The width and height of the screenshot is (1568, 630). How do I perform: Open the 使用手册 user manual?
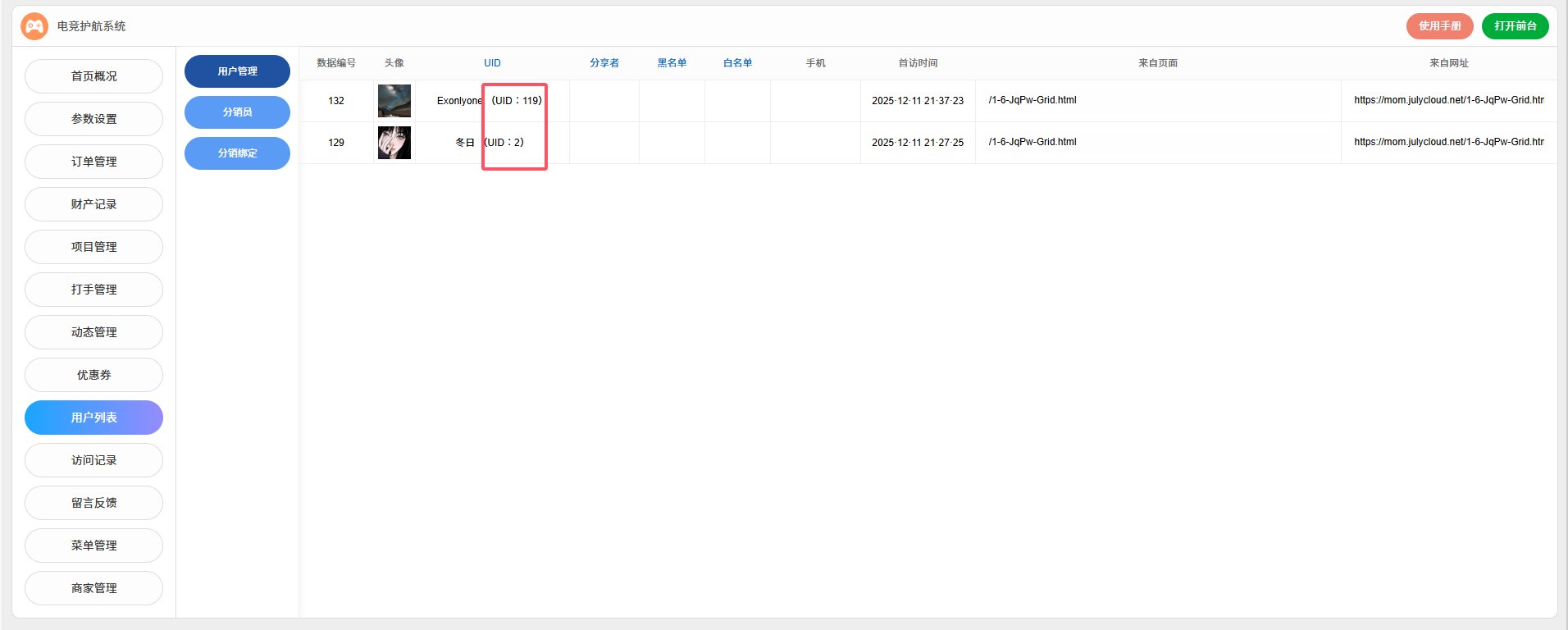(x=1439, y=26)
